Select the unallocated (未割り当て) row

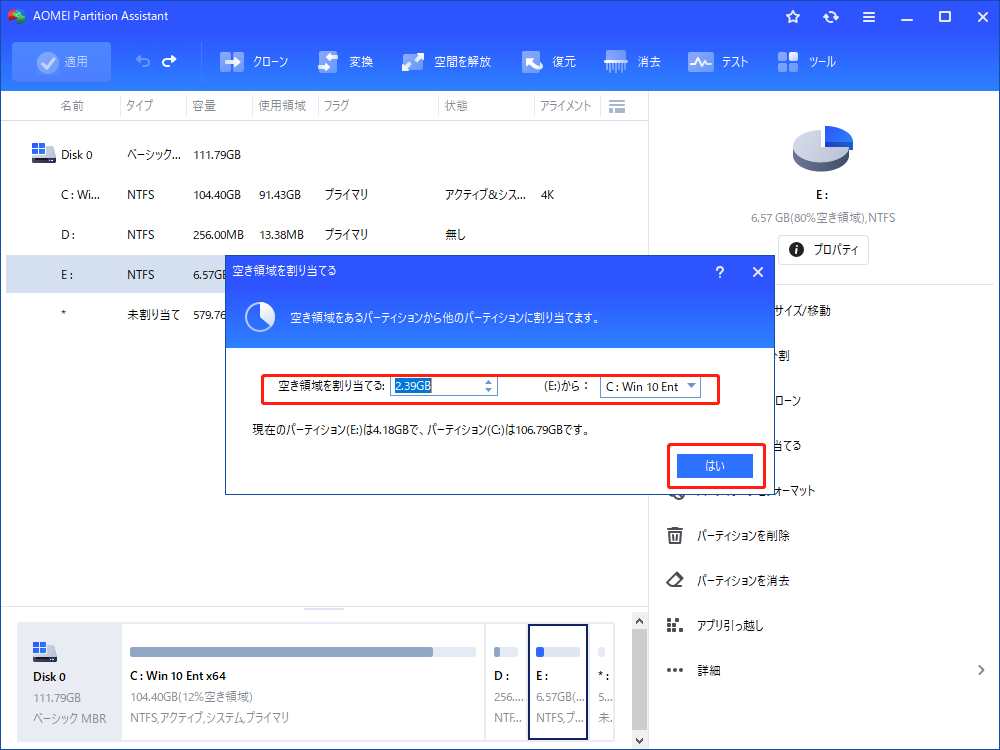115,314
